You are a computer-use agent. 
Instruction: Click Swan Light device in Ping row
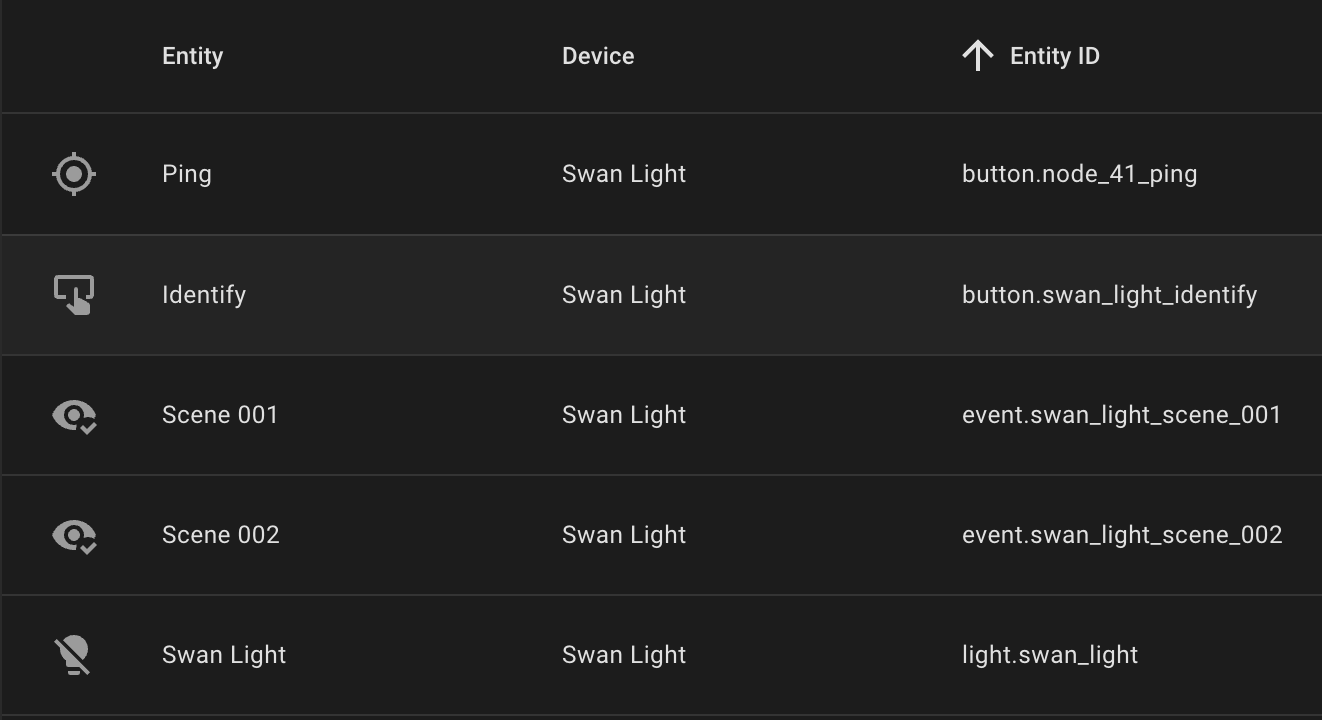pyautogui.click(x=623, y=174)
